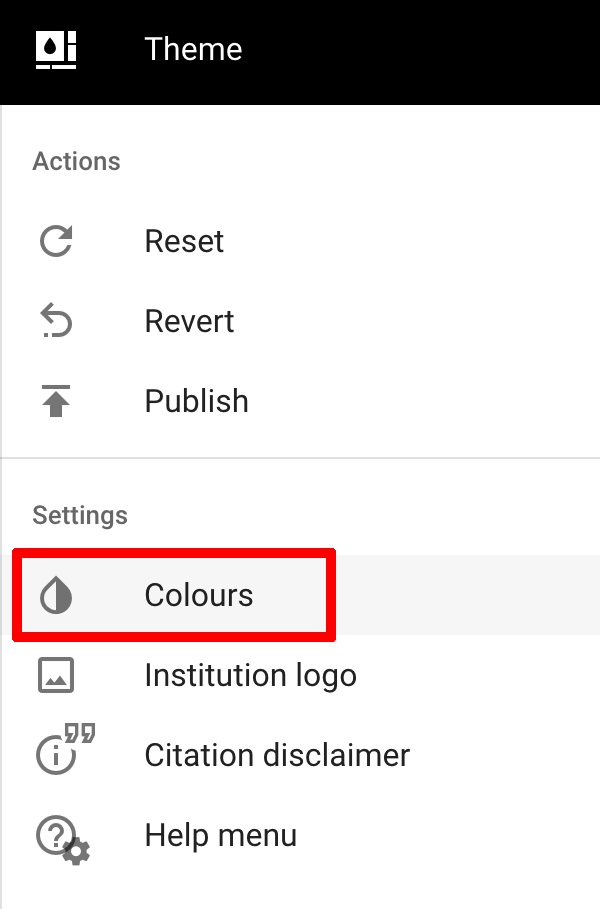
Task: Open Institution logo settings
Action: tap(250, 675)
